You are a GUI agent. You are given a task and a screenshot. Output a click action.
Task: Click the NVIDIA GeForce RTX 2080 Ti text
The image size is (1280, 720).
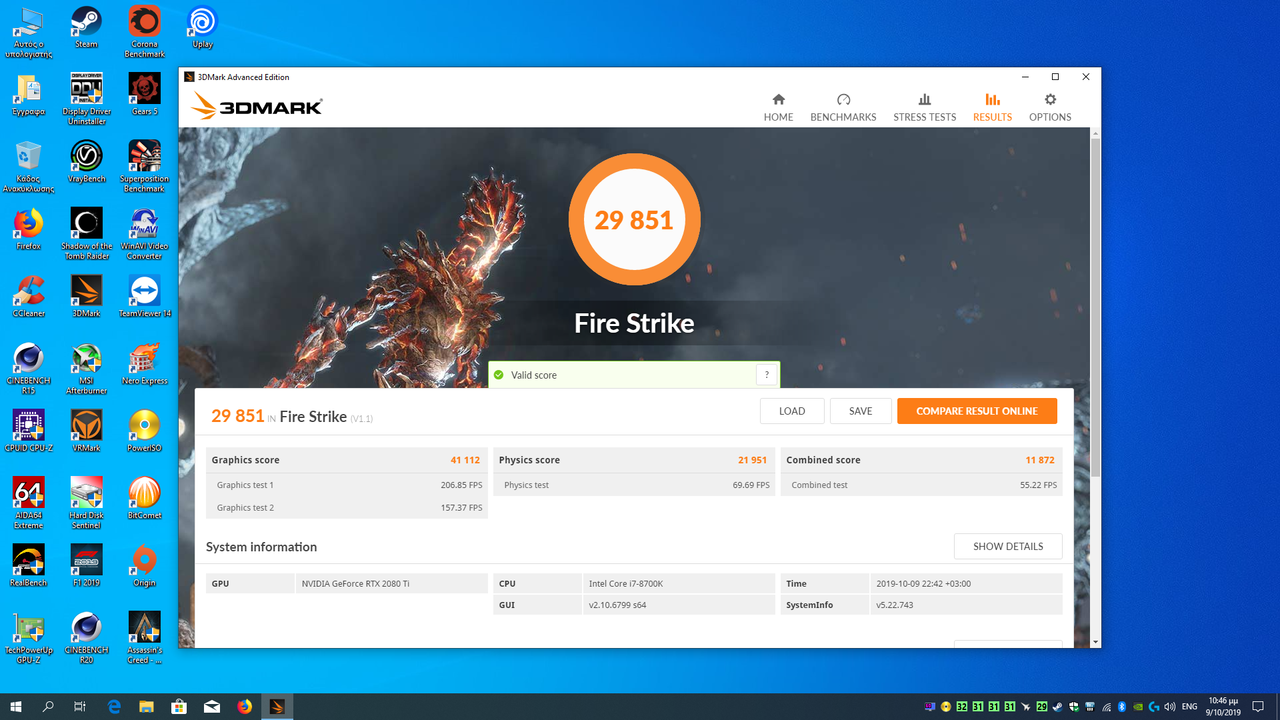[355, 584]
